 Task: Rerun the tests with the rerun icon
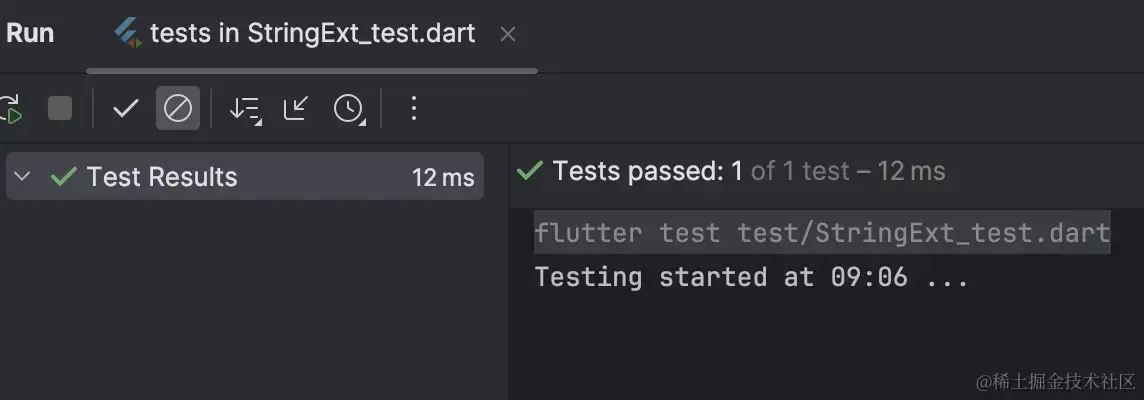point(10,109)
